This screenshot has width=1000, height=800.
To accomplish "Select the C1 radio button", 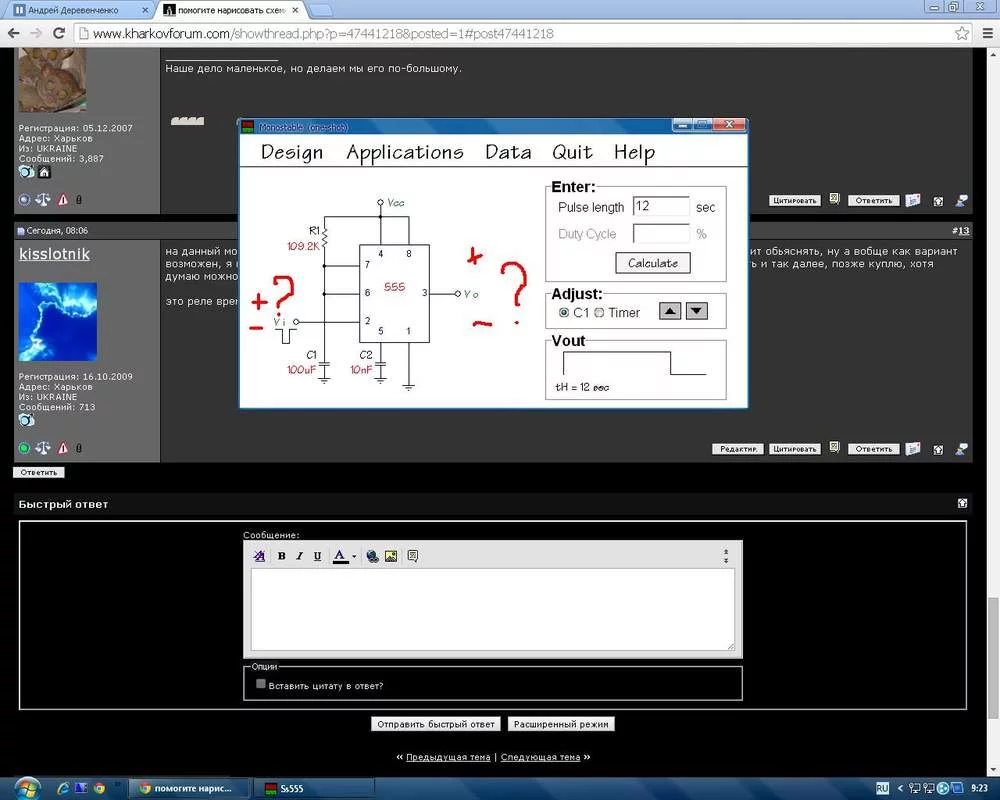I will (x=564, y=313).
